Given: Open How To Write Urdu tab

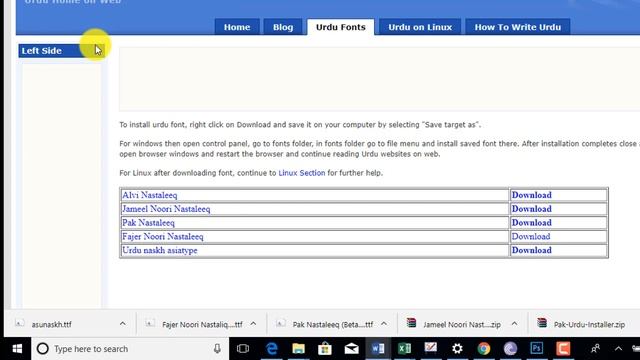Looking at the screenshot, I should pyautogui.click(x=518, y=27).
